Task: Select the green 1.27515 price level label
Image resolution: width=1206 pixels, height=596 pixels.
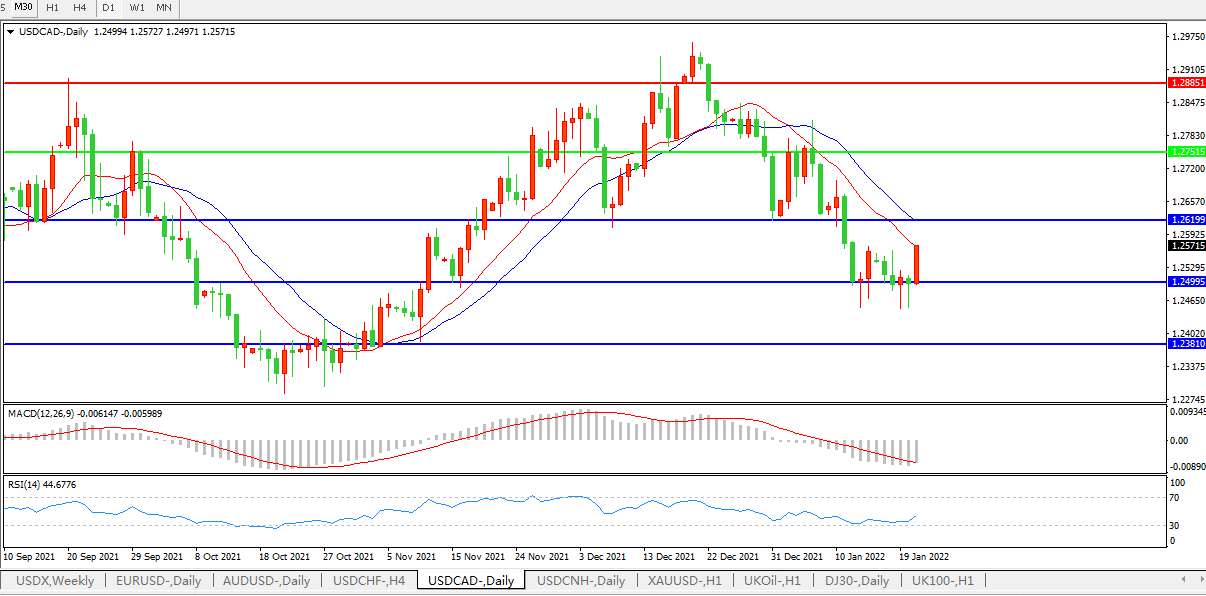Action: [x=1186, y=152]
